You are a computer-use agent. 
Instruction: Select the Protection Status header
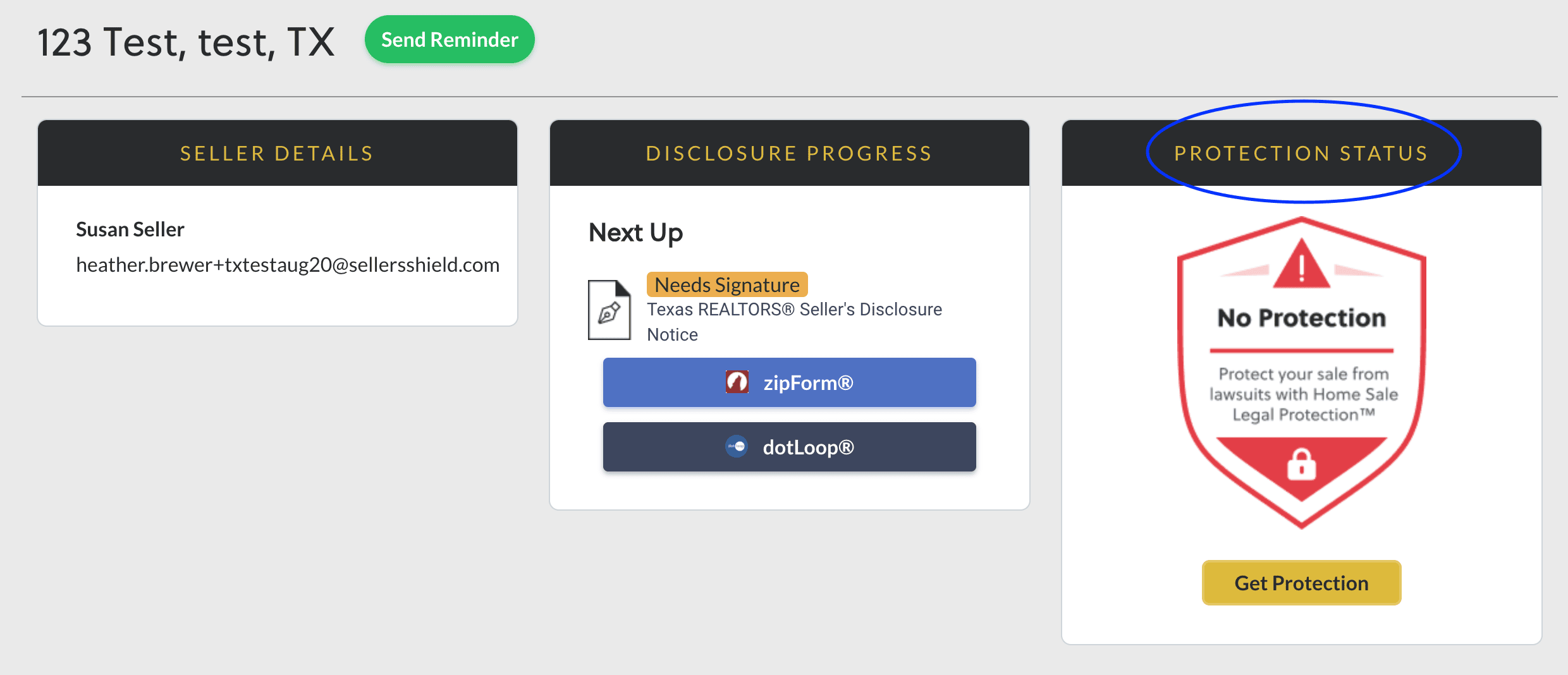point(1301,153)
